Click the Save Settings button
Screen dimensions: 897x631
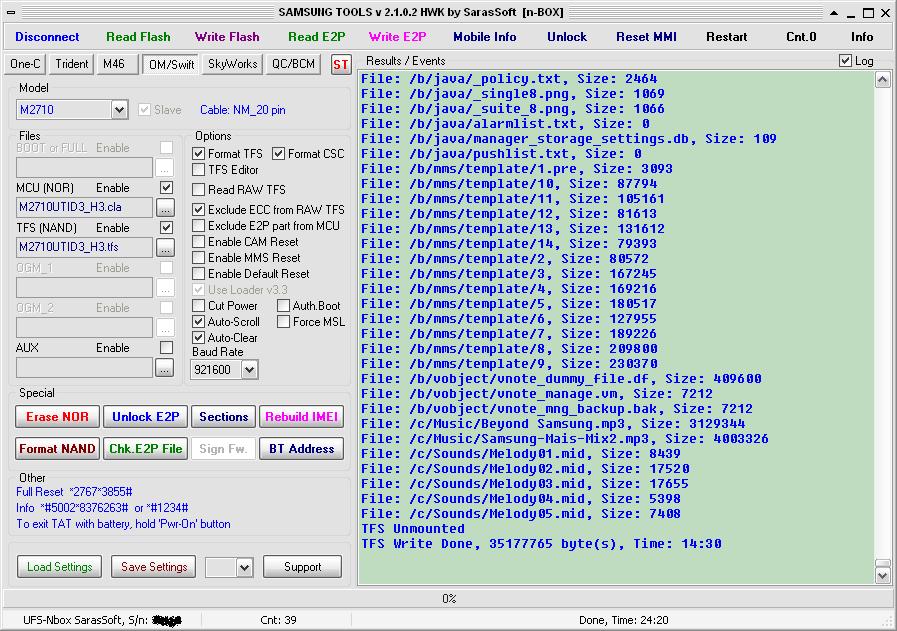[154, 567]
